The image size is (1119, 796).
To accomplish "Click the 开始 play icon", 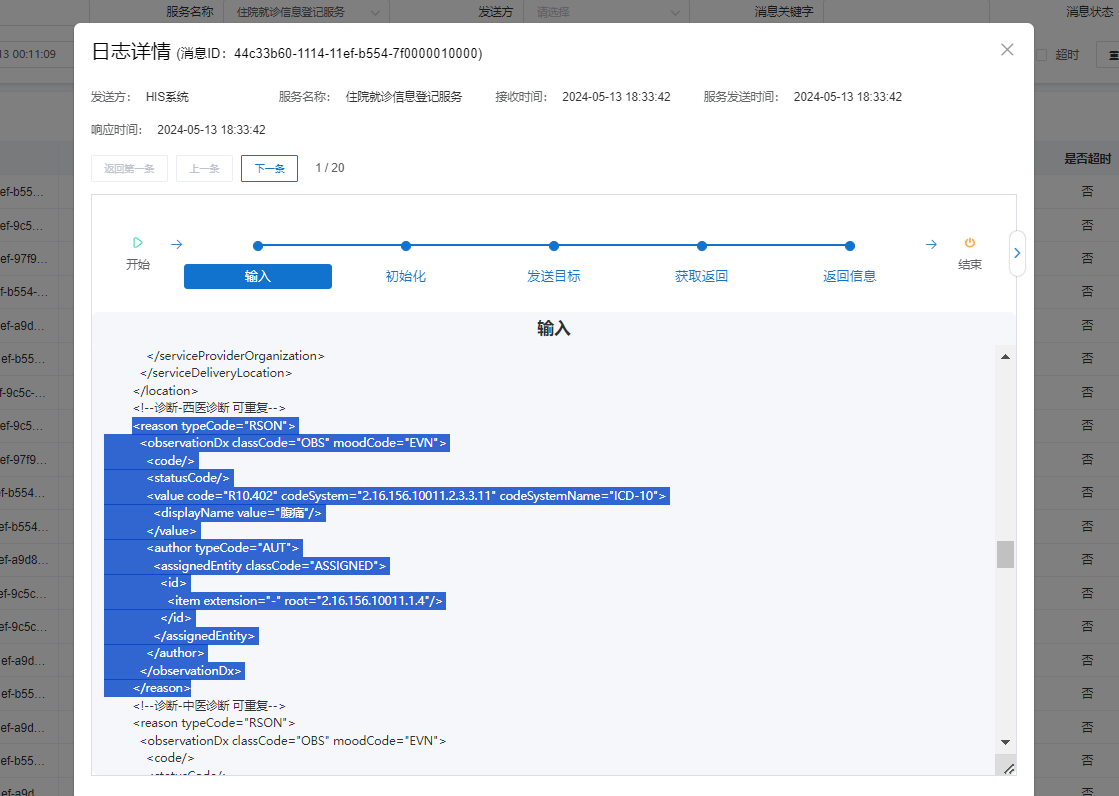I will (138, 243).
